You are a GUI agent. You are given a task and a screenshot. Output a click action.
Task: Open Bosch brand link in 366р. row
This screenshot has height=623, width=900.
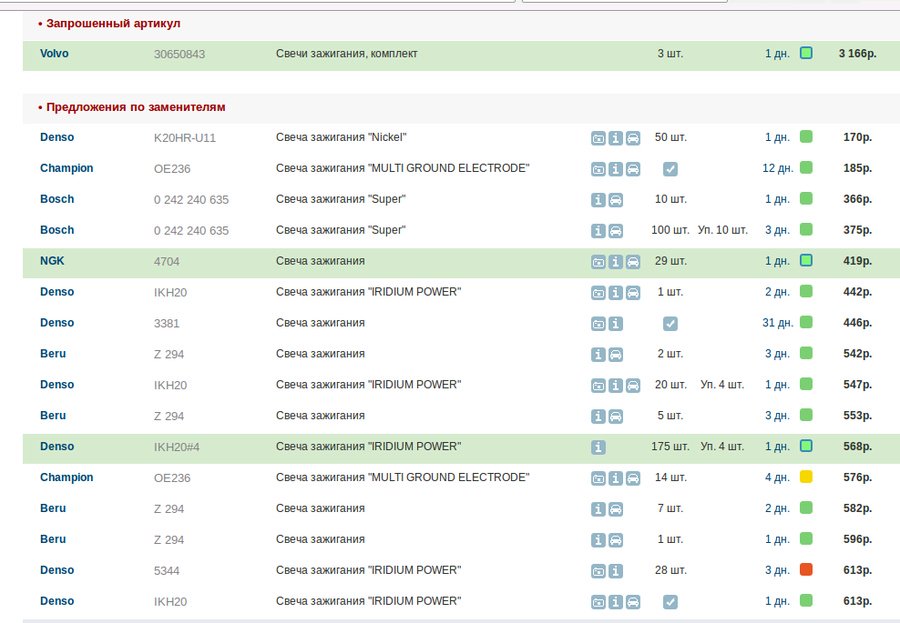coord(57,199)
